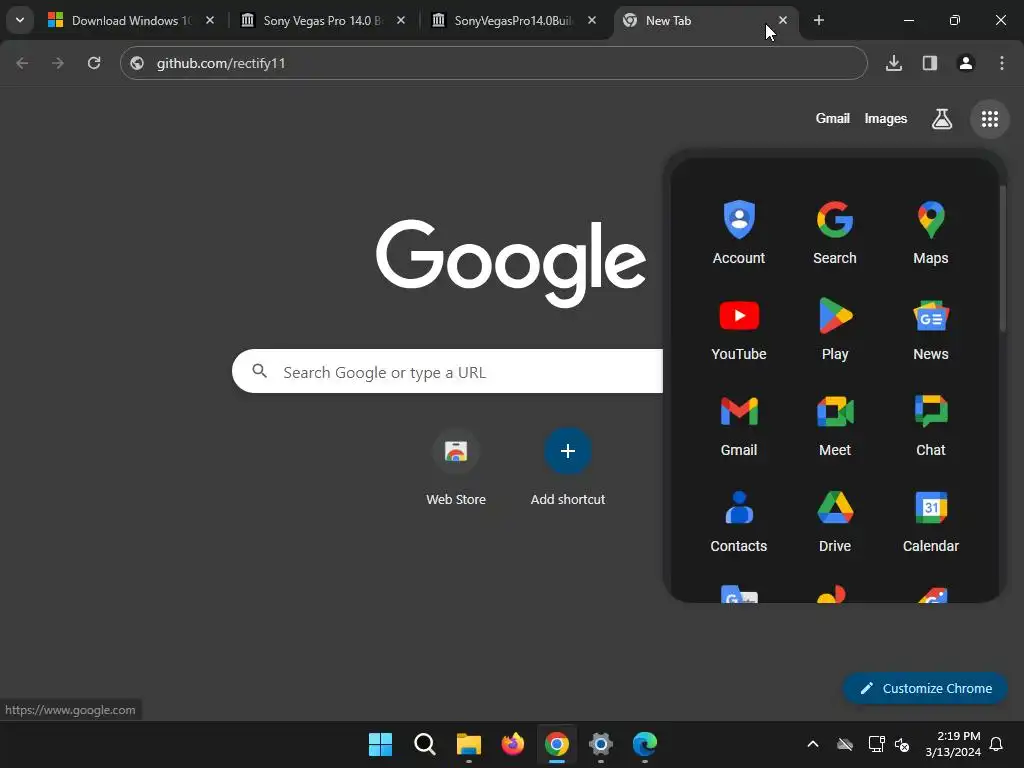This screenshot has height=768, width=1024.
Task: Click the apps panel scrollbar
Action: click(x=1002, y=259)
